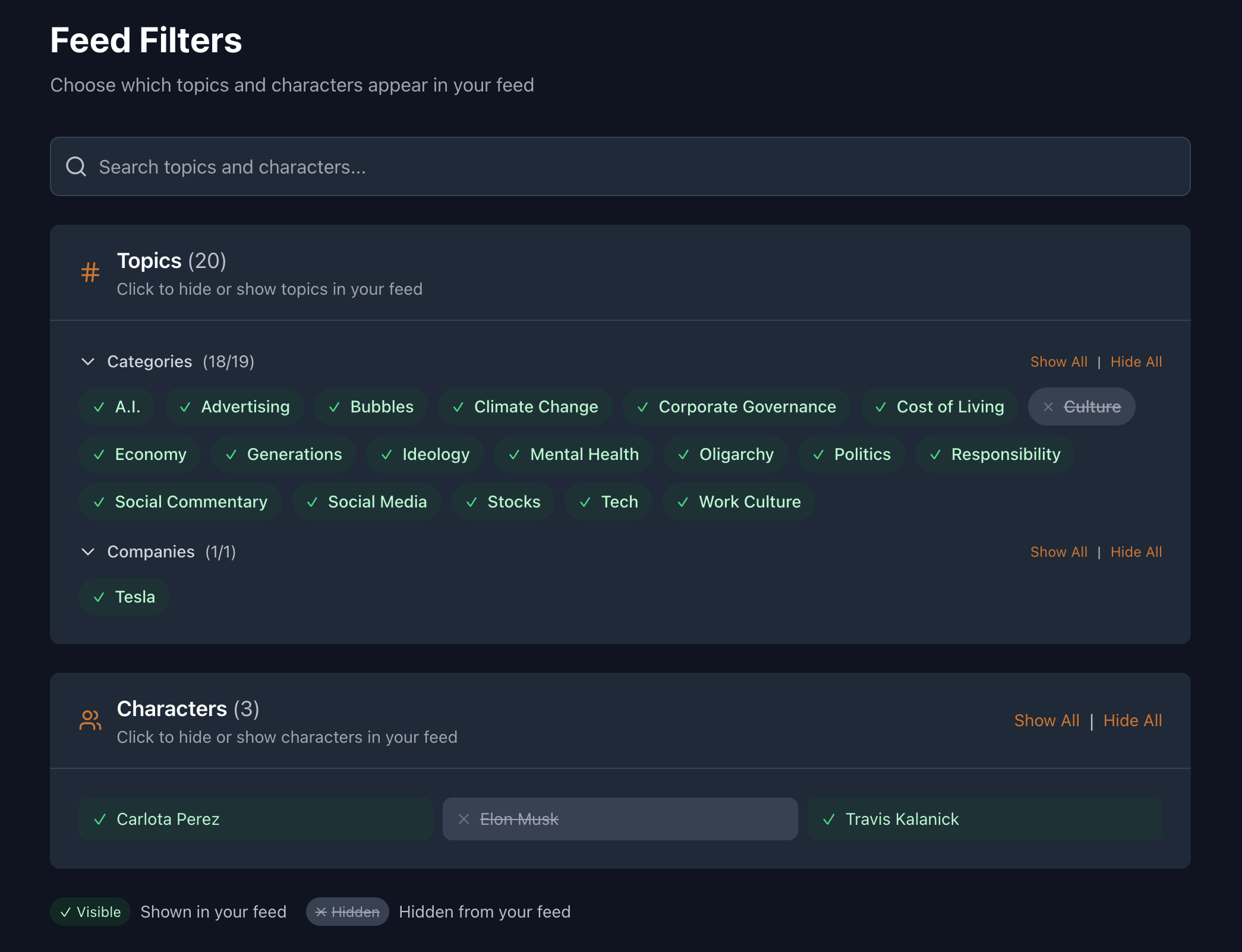Click the orange hashtag icon beside Topics
The width and height of the screenshot is (1242, 952).
pos(90,273)
